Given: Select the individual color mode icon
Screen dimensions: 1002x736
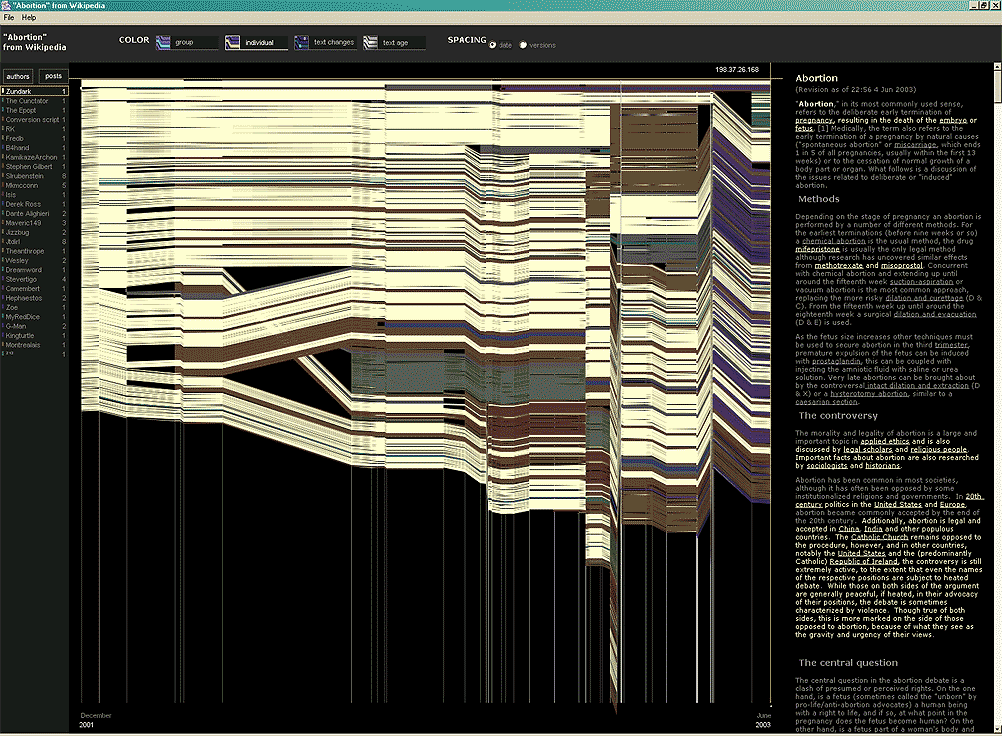Looking at the screenshot, I should click(232, 42).
